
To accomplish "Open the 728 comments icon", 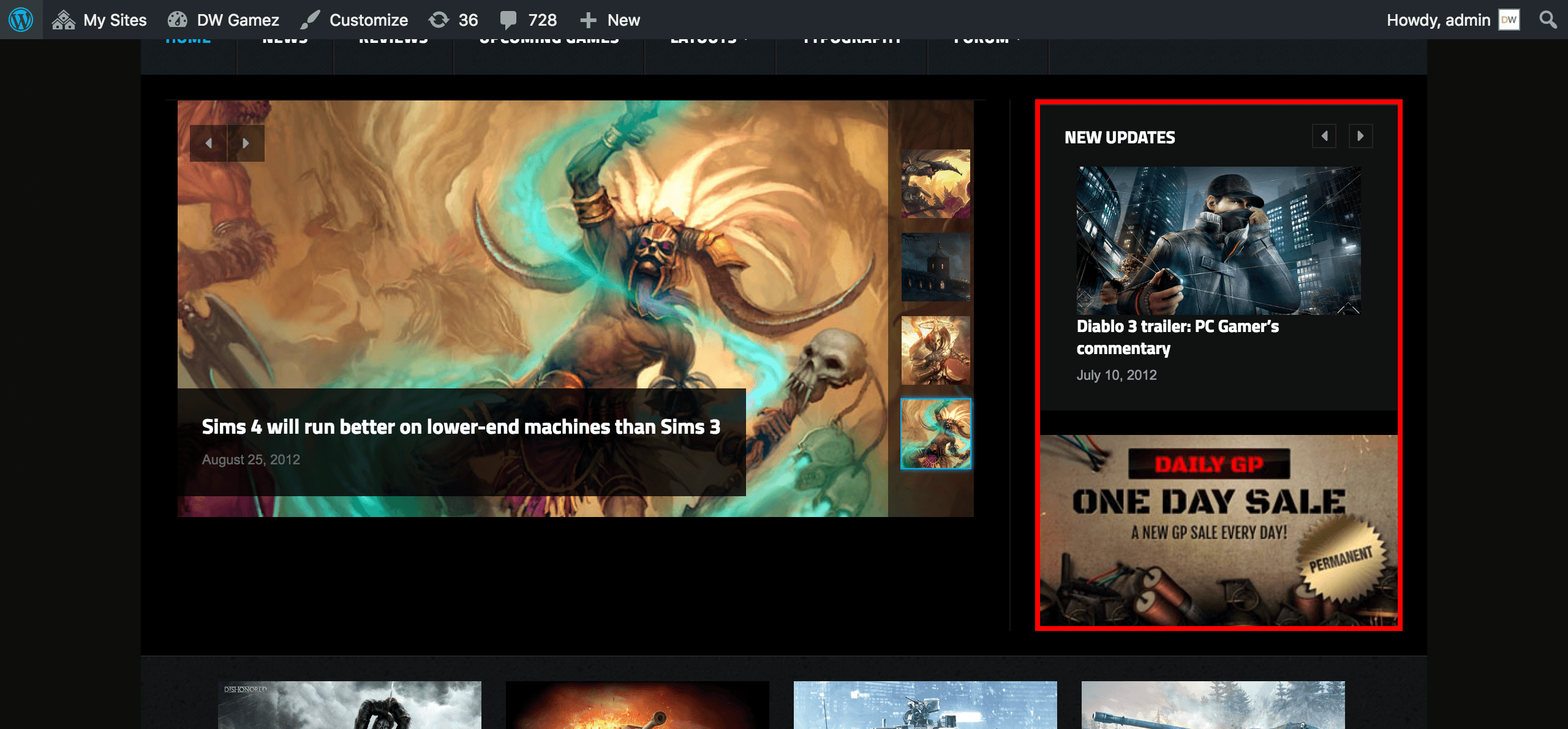I will pyautogui.click(x=528, y=20).
